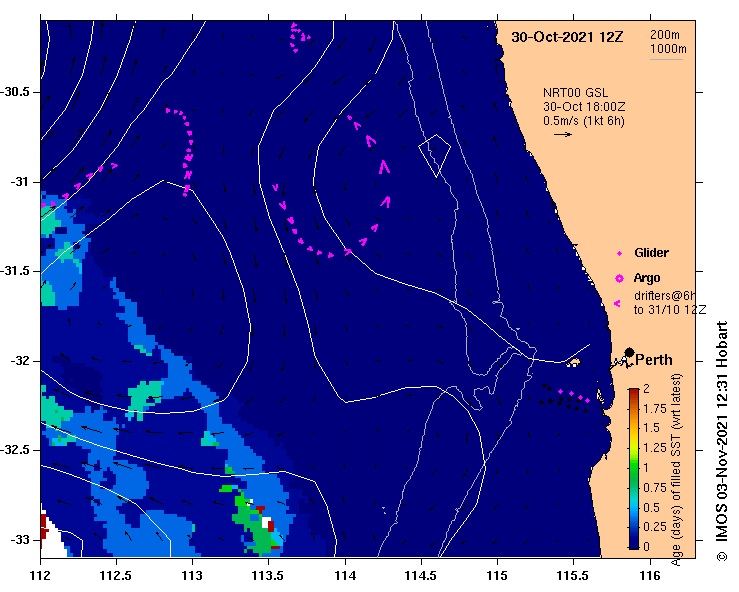This screenshot has height=592, width=739.
Task: Click the colorbar tick label 0.25
Action: coord(655,527)
